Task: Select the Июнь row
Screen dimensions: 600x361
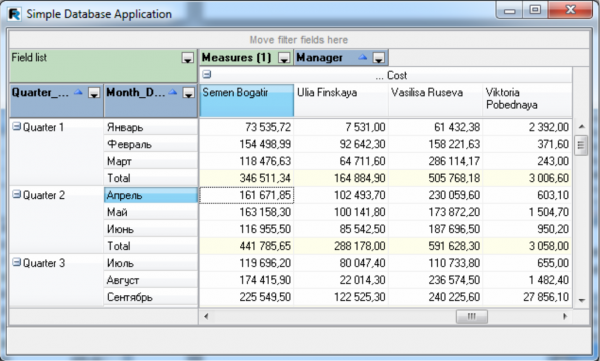Action: click(x=151, y=229)
